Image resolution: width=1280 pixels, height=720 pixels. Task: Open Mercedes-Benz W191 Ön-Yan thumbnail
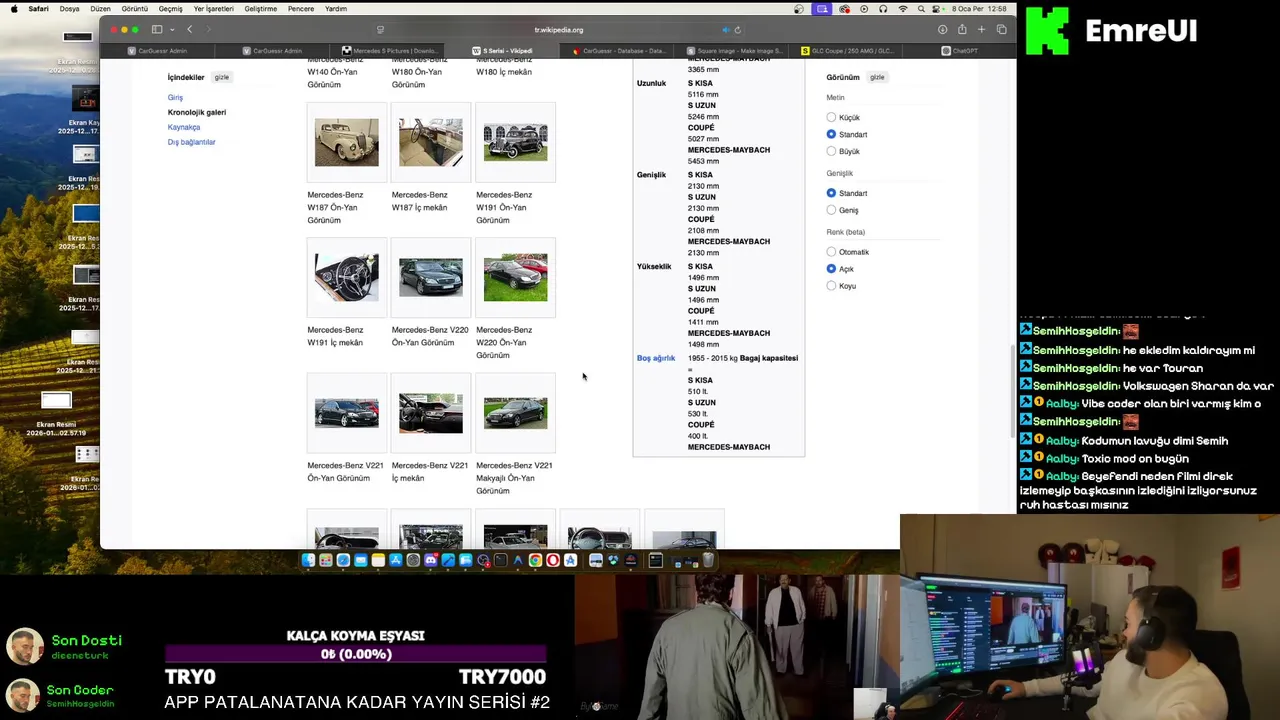coord(515,142)
